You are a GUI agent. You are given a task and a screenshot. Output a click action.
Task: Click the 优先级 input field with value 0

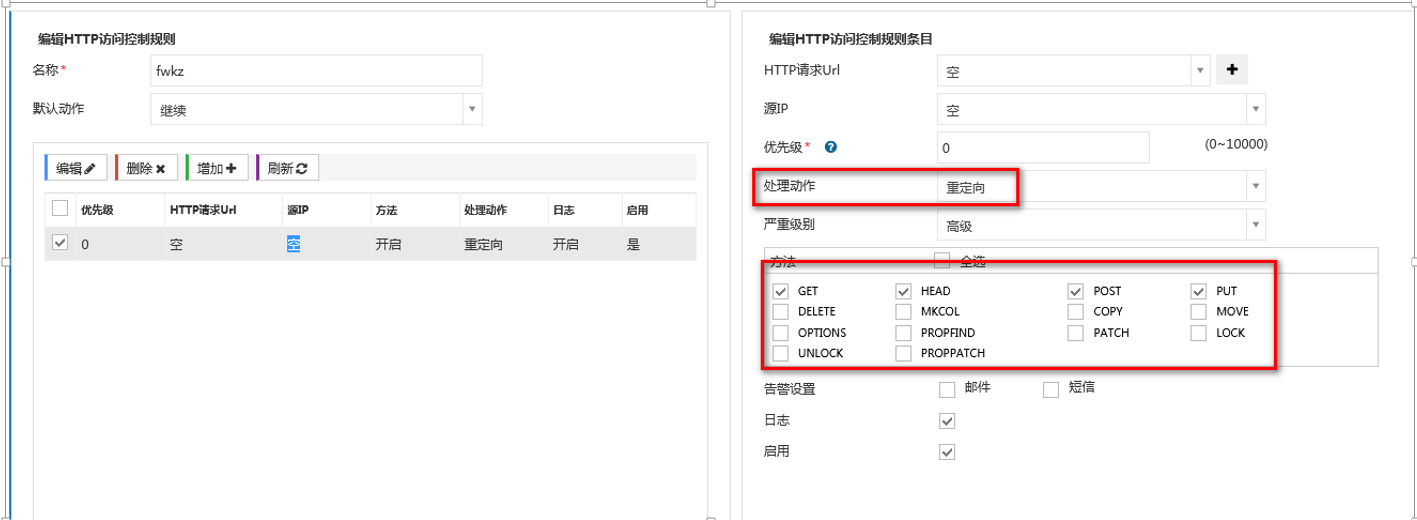[x=1043, y=147]
